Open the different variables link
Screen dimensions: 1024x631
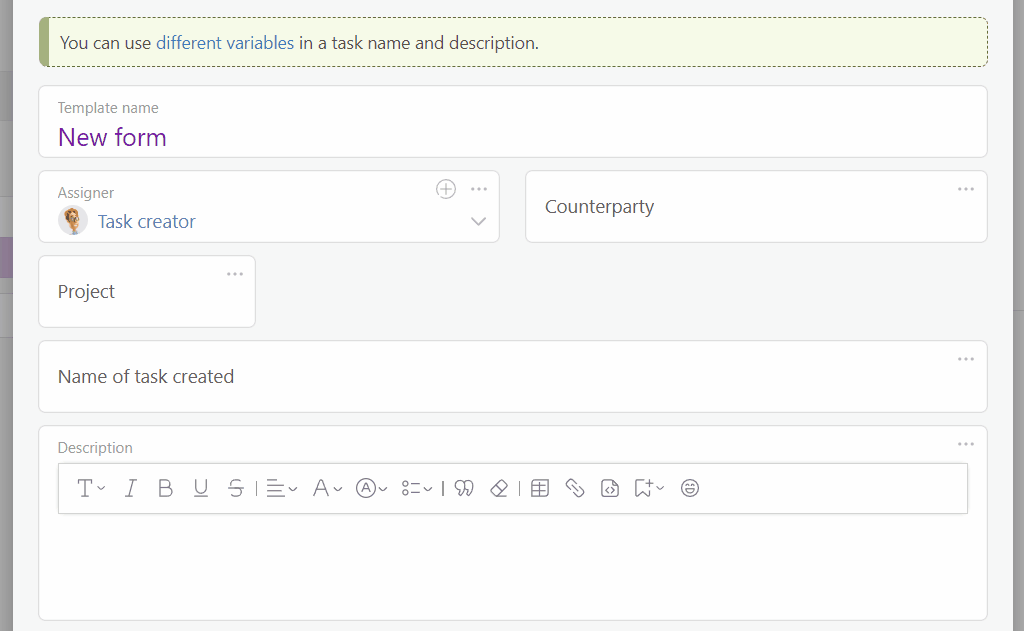[225, 43]
